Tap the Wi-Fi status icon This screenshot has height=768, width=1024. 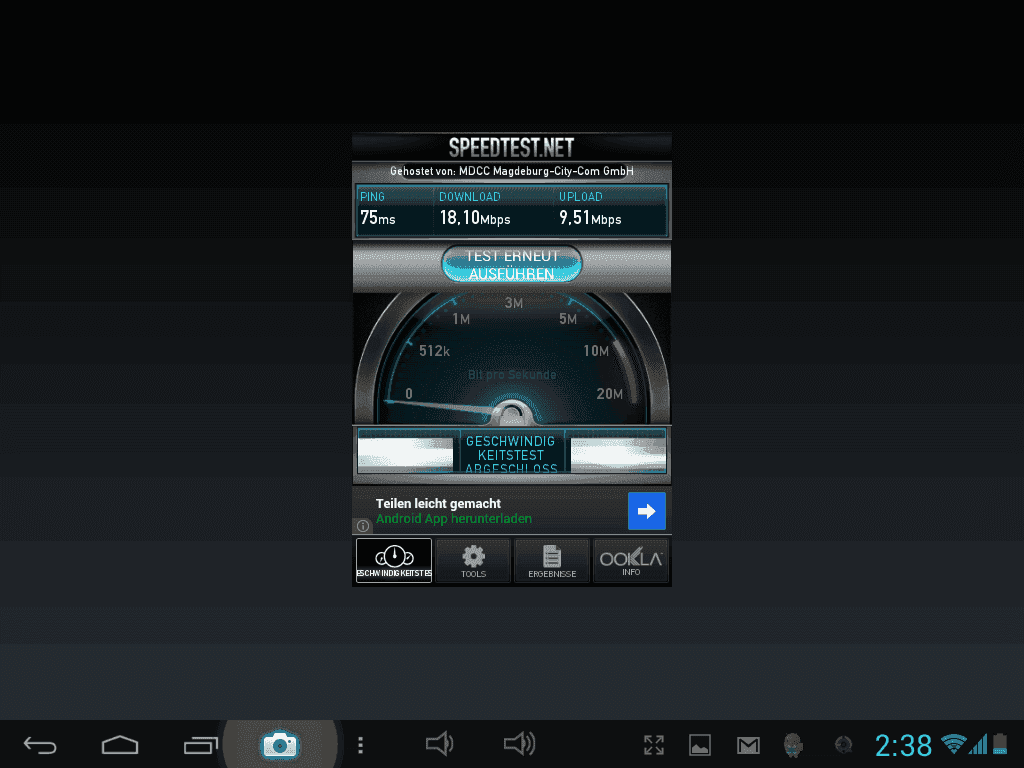click(953, 744)
